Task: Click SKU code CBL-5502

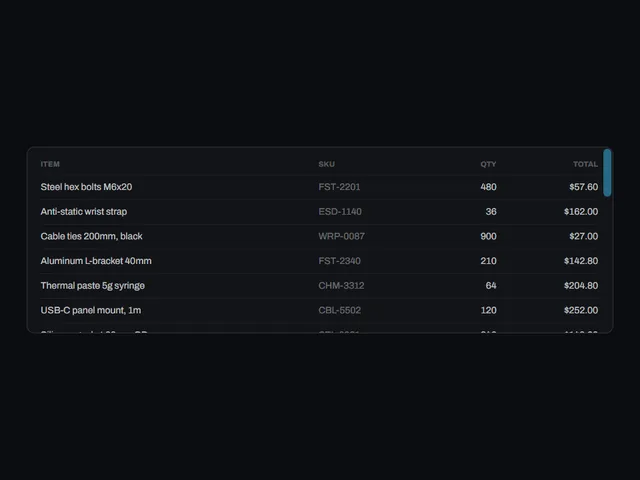Action: point(340,310)
